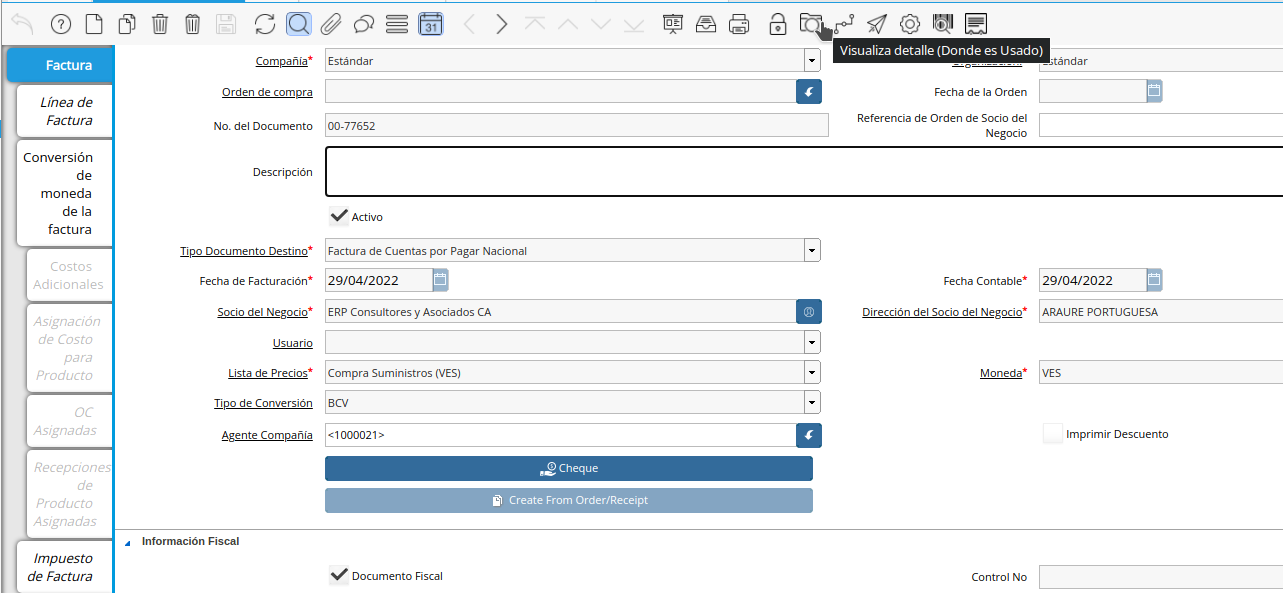Click the calendar 31 history icon in the toolbar

click(430, 24)
